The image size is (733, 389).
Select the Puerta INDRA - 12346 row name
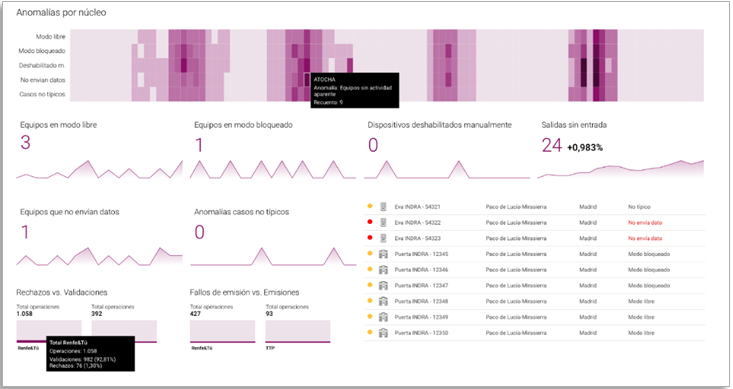(x=421, y=270)
